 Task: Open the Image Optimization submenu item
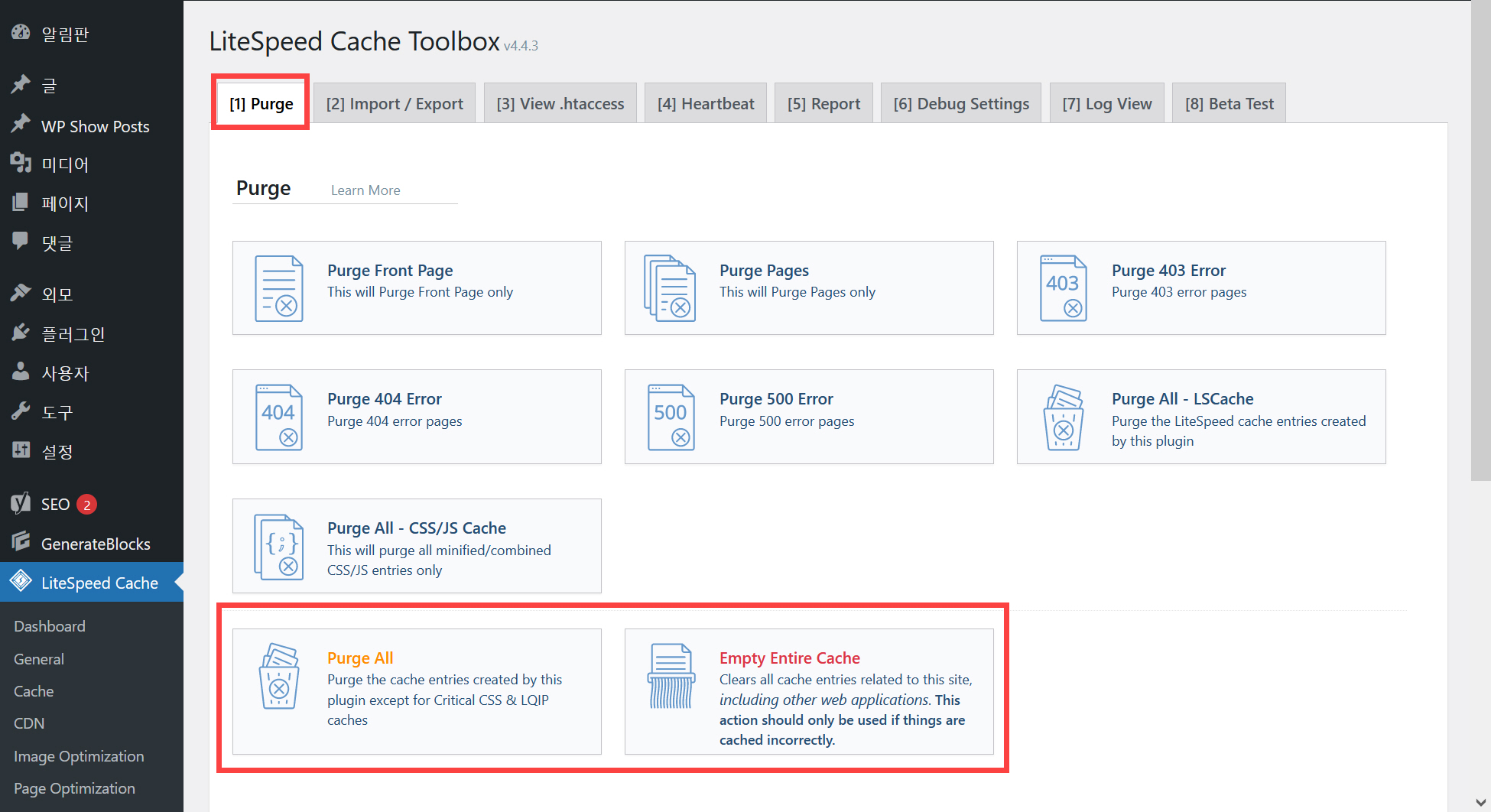pyautogui.click(x=79, y=756)
